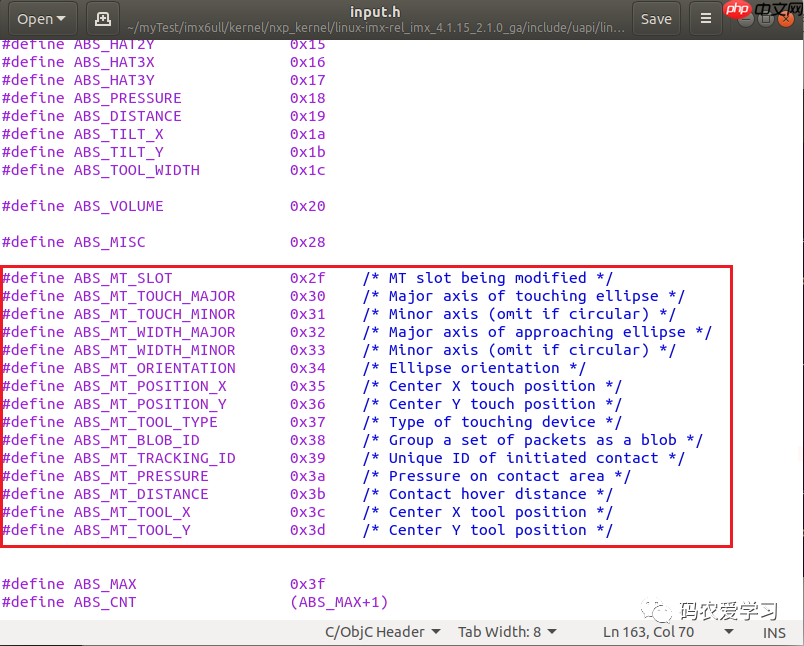The image size is (804, 646).
Task: Click ABS_VOLUME identifier
Action: [x=118, y=206]
